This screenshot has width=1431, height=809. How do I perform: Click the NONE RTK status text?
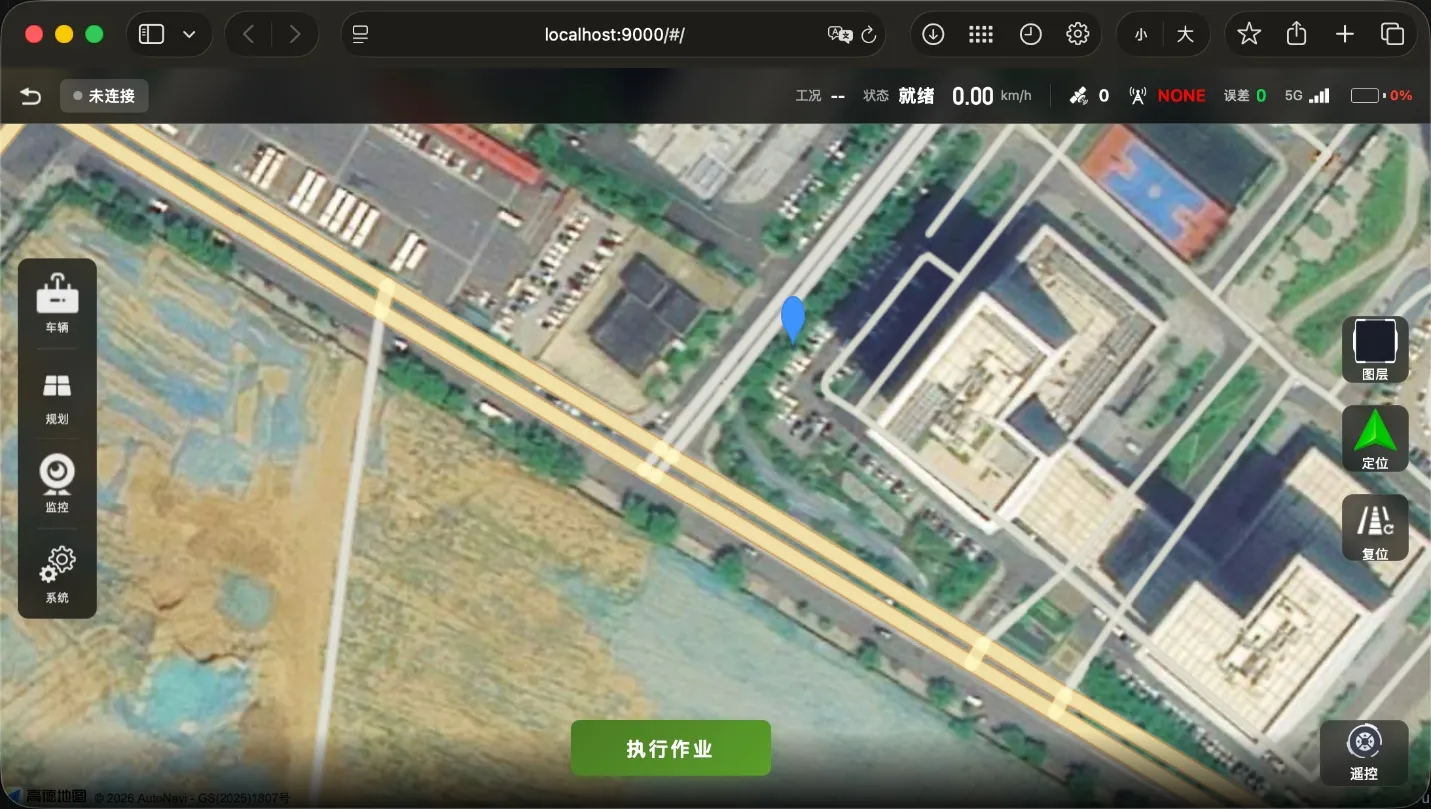[x=1181, y=96]
